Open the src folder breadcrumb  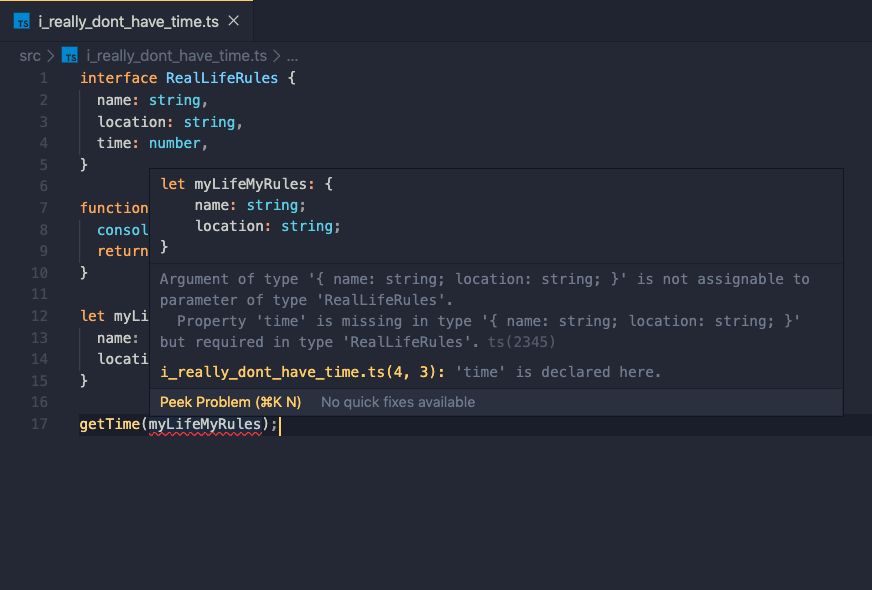click(x=30, y=56)
